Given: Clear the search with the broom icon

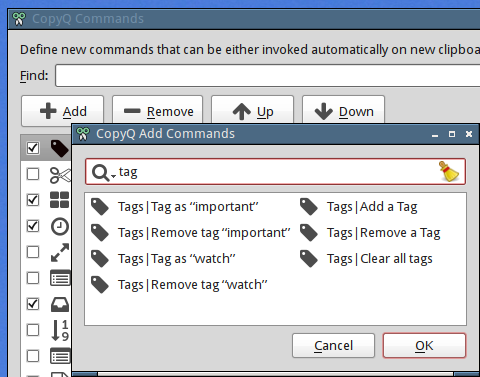Looking at the screenshot, I should point(449,171).
